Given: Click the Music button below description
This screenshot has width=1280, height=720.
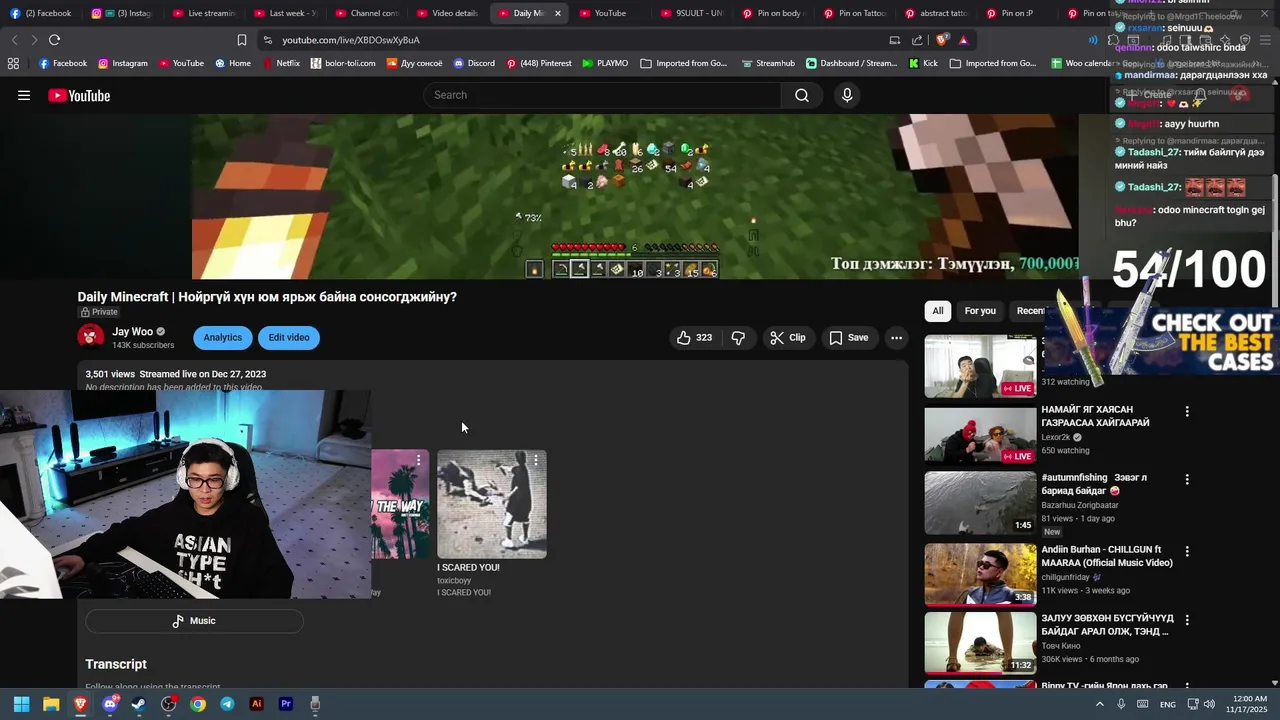Looking at the screenshot, I should [x=194, y=621].
